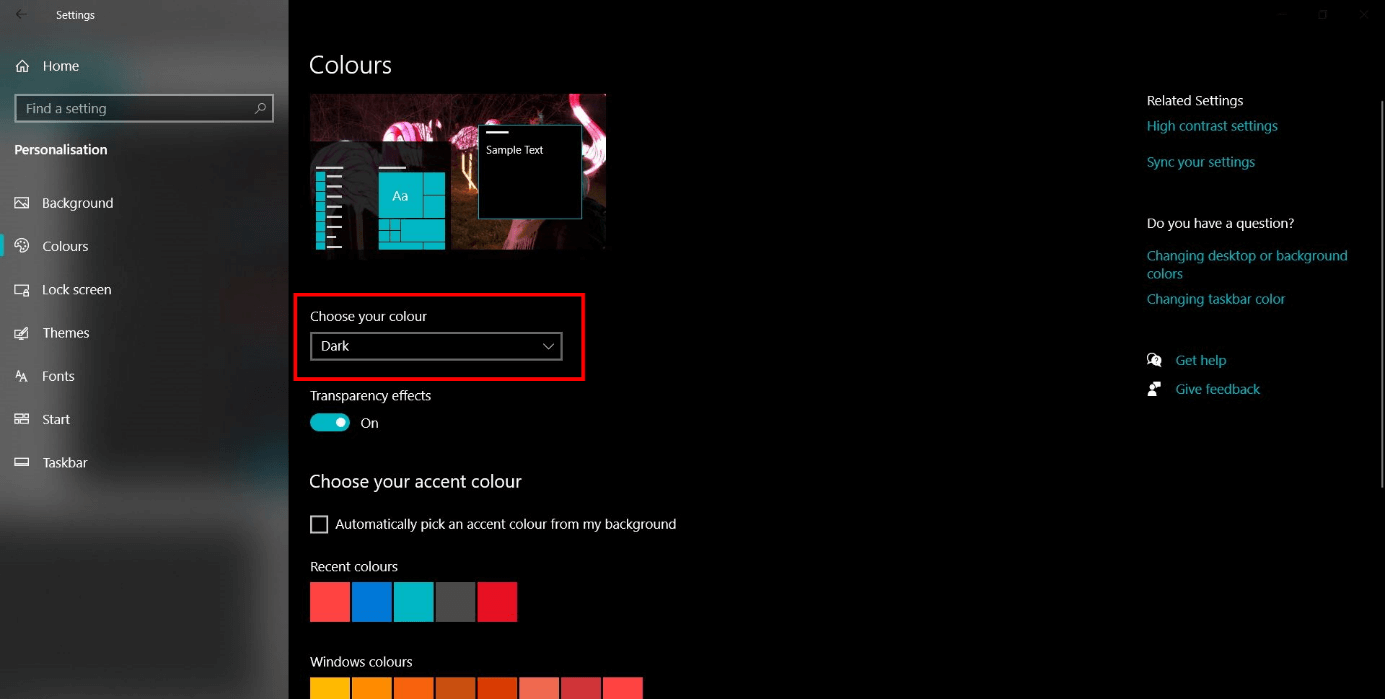Open the Background personalisation settings

(x=77, y=202)
